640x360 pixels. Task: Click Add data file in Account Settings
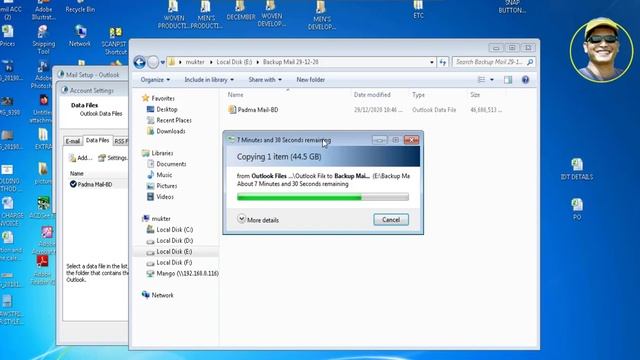81,158
